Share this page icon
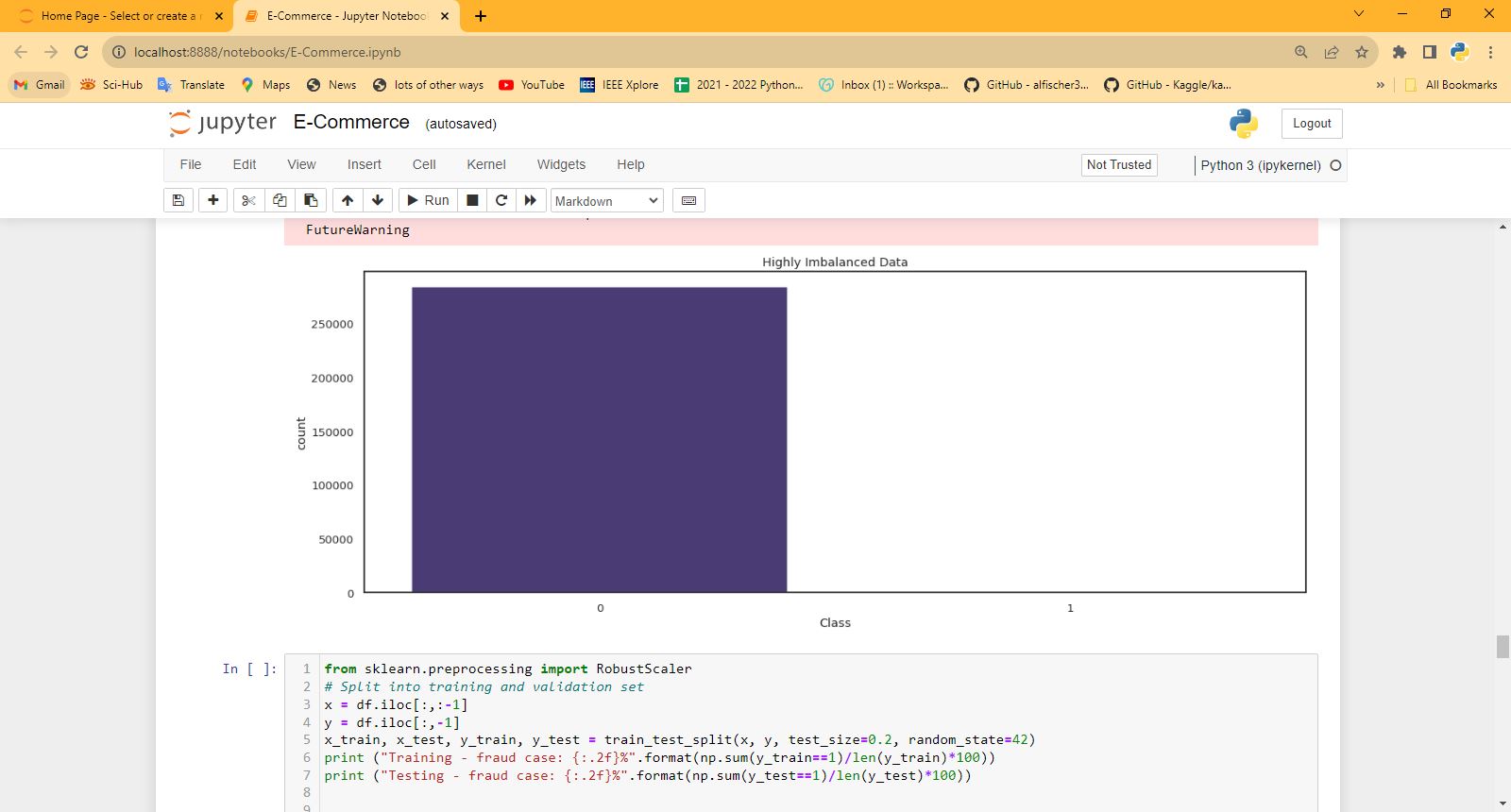 coord(1332,52)
